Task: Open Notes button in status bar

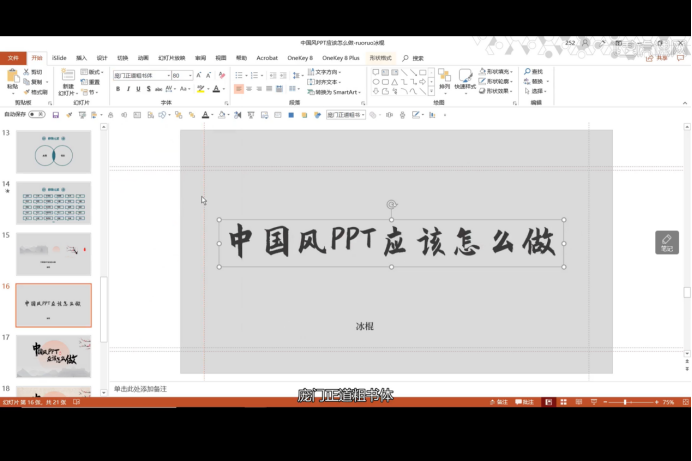Action: pyautogui.click(x=499, y=402)
